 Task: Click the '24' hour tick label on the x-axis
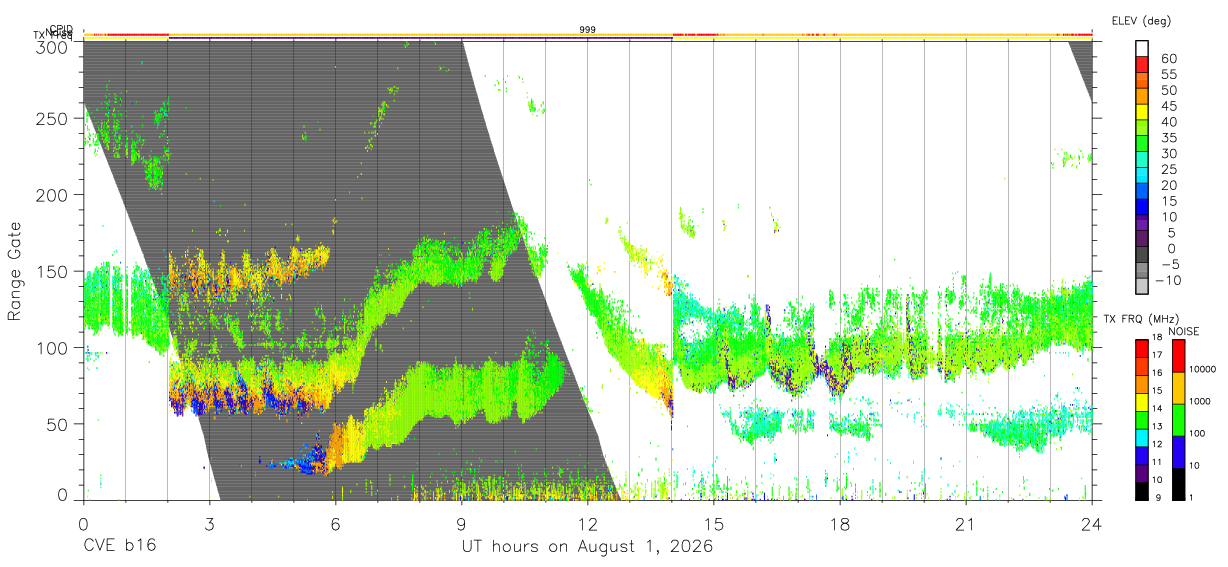click(1092, 524)
